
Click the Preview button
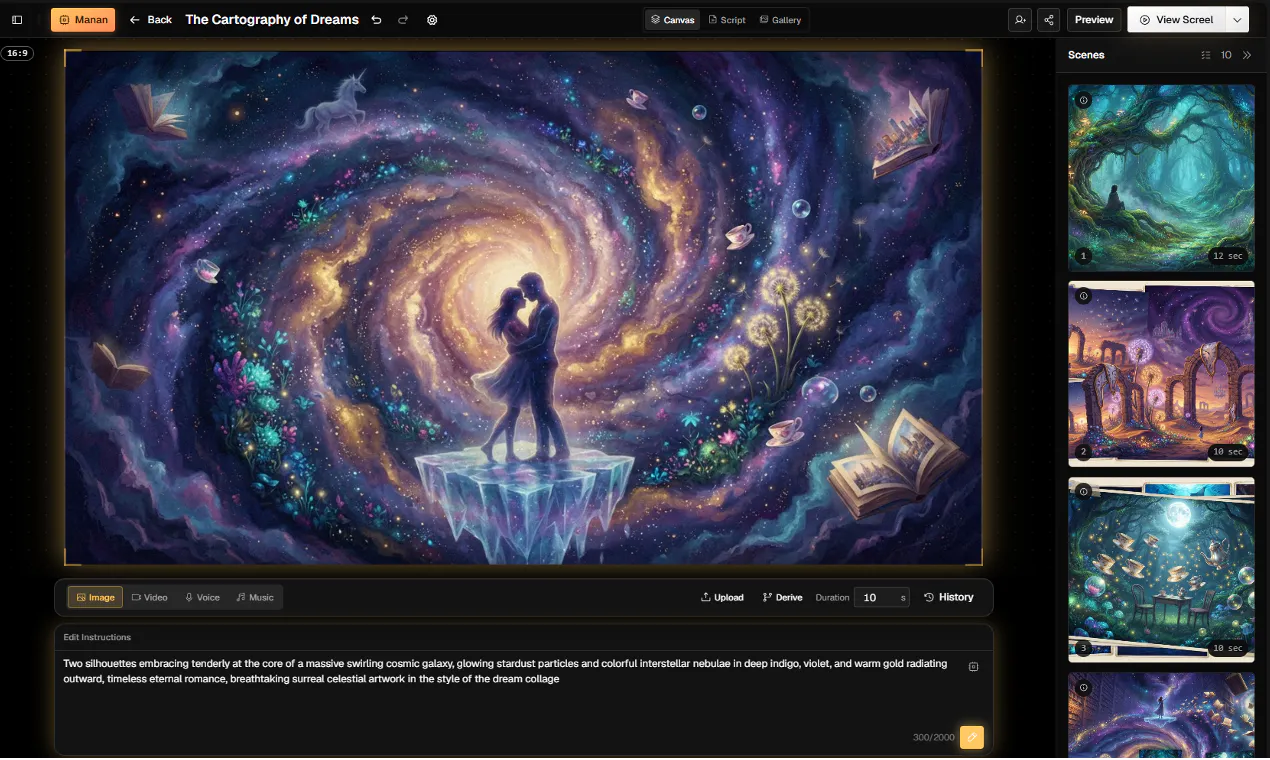pos(1094,20)
